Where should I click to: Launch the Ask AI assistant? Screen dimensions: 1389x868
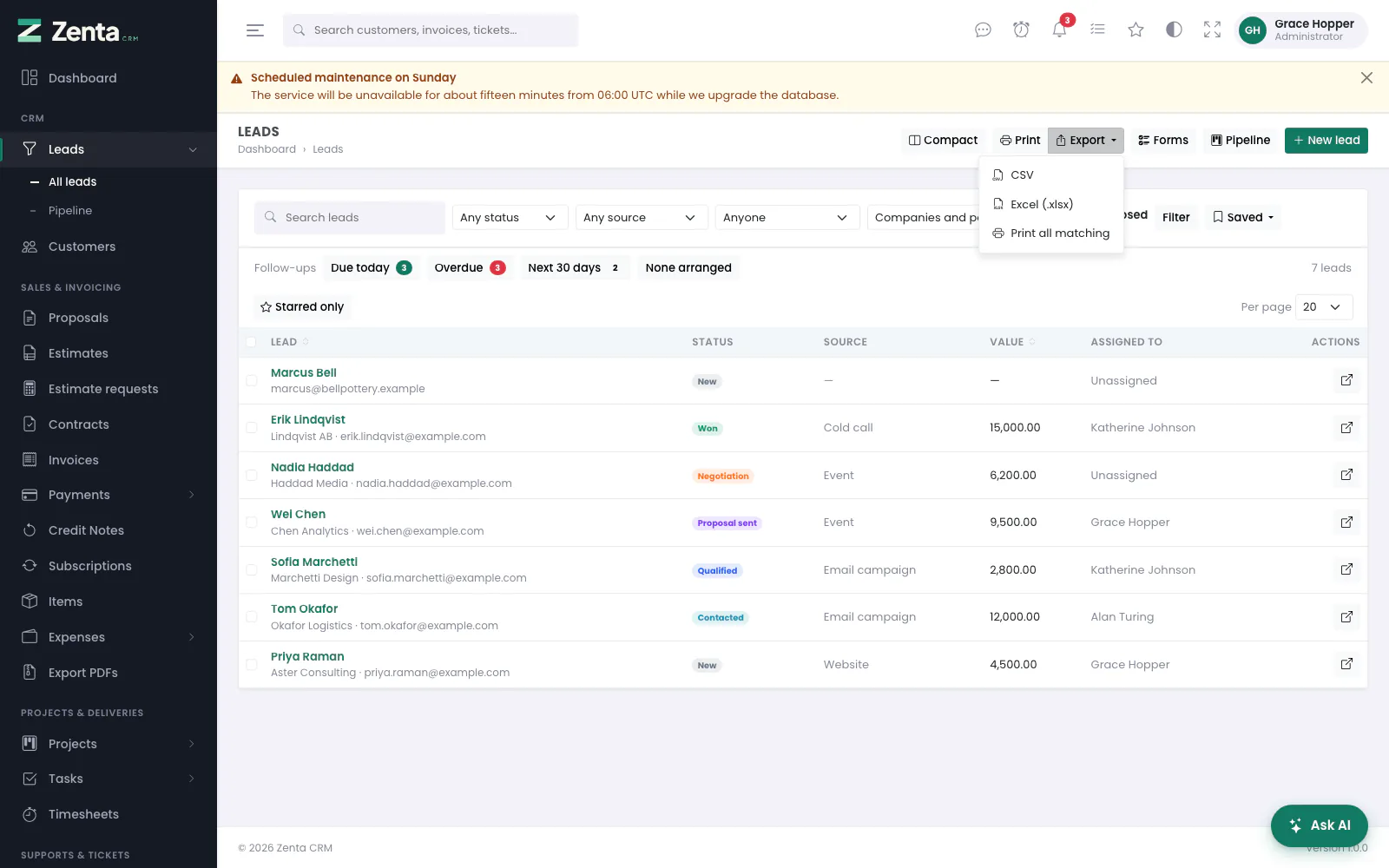coord(1319,825)
